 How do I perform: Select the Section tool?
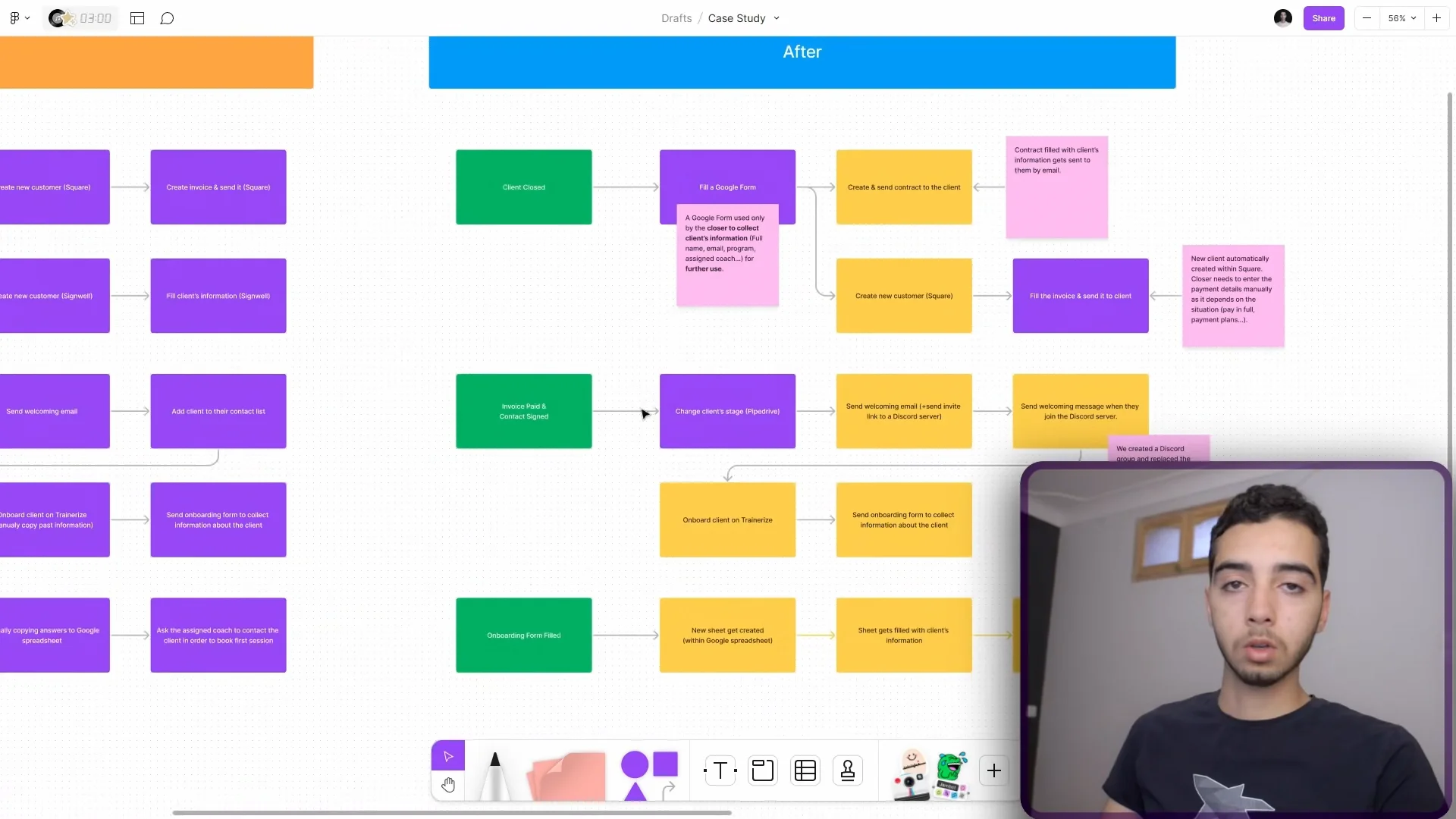click(x=763, y=770)
